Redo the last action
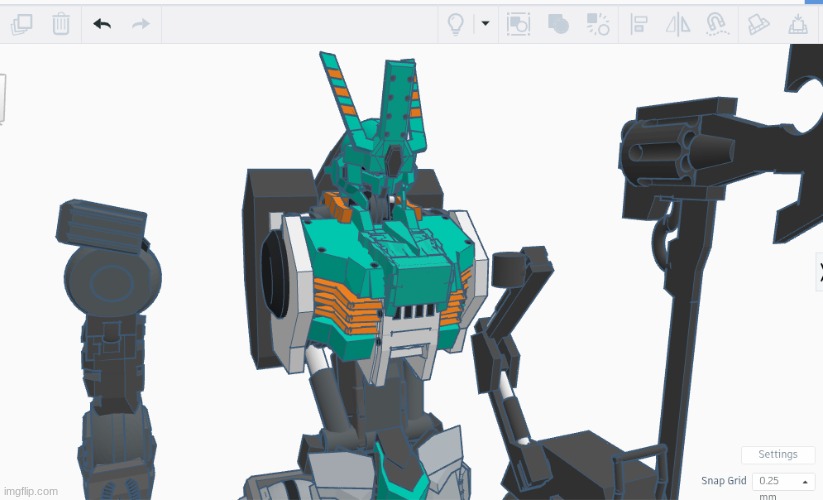This screenshot has height=500, width=823. (x=141, y=24)
